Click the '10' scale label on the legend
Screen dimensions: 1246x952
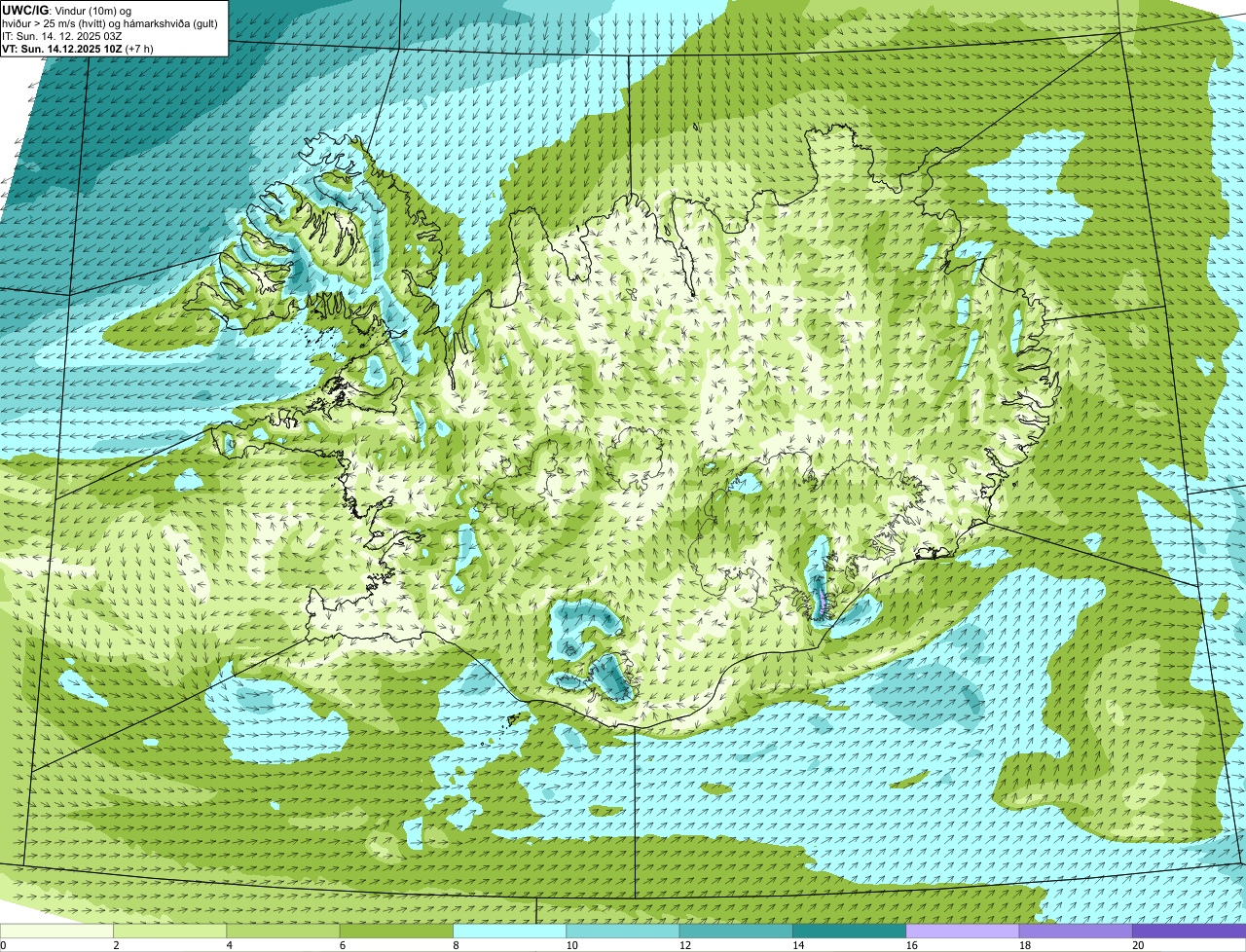(x=571, y=945)
